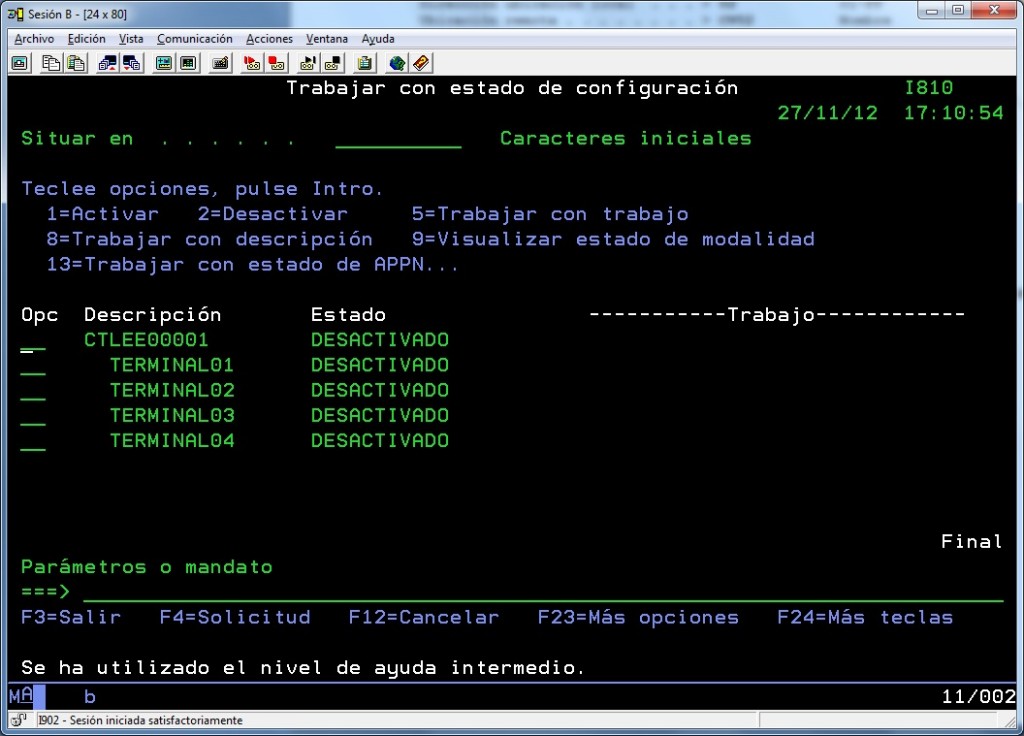Image resolution: width=1024 pixels, height=736 pixels.
Task: Click DESACTIVADO status of CTLEE00001
Action: pyautogui.click(x=380, y=340)
